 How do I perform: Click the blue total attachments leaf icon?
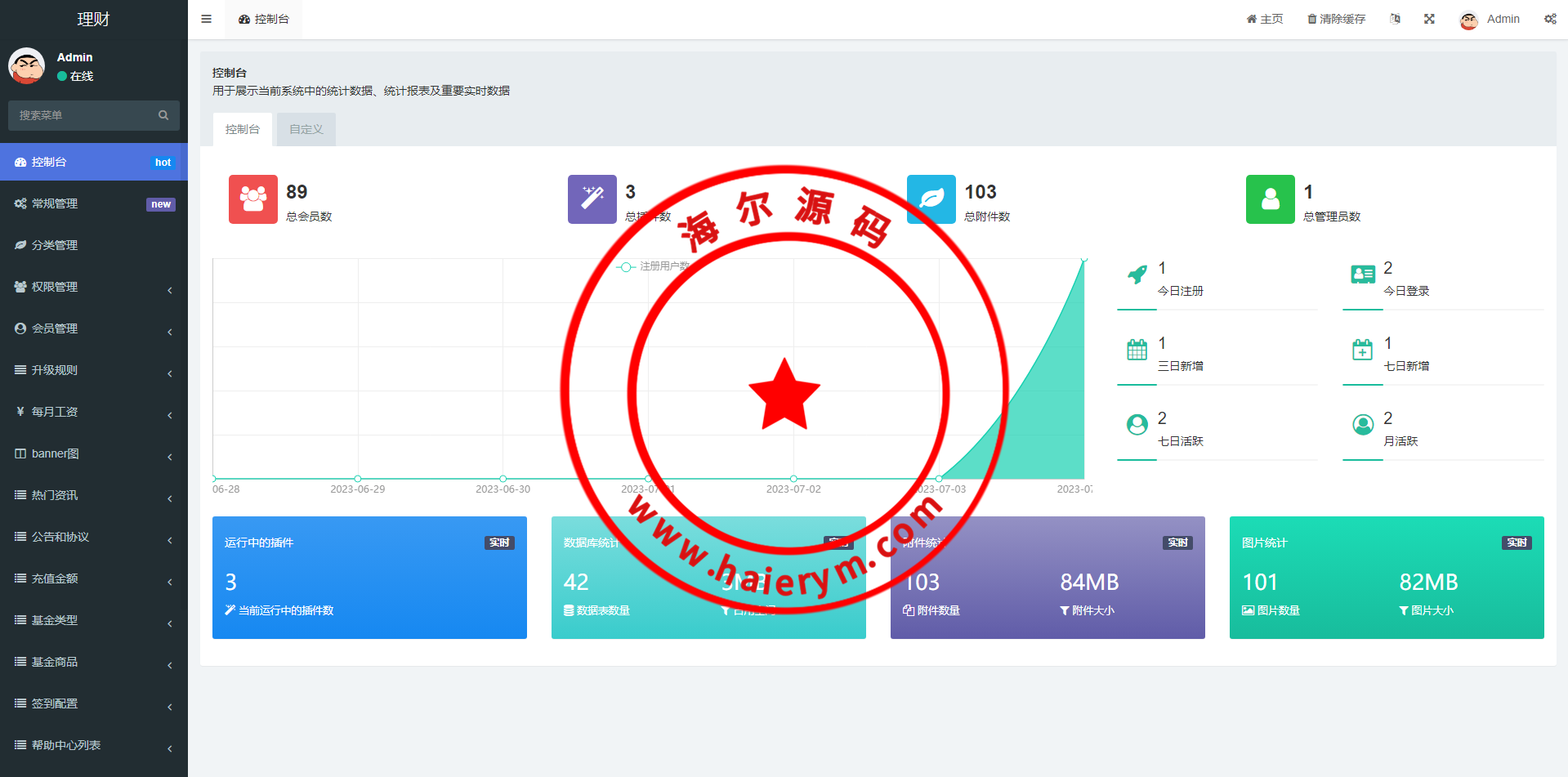[x=931, y=199]
